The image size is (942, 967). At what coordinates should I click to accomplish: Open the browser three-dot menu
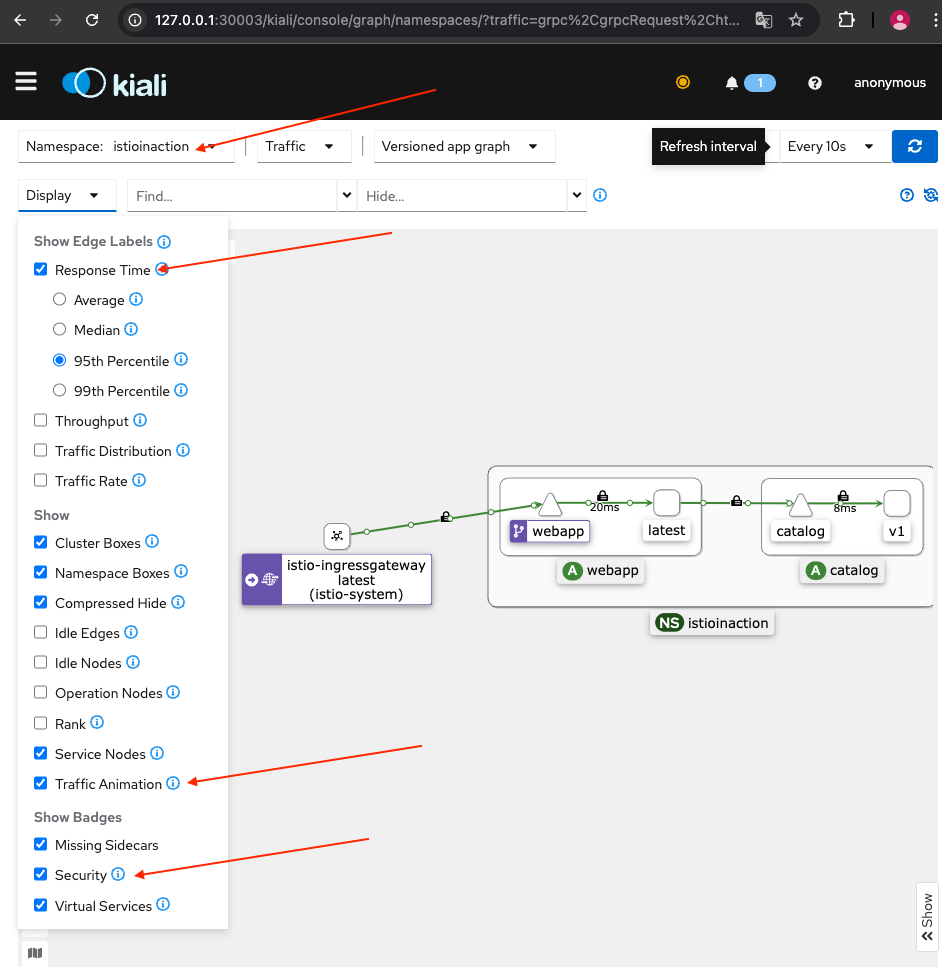(936, 20)
